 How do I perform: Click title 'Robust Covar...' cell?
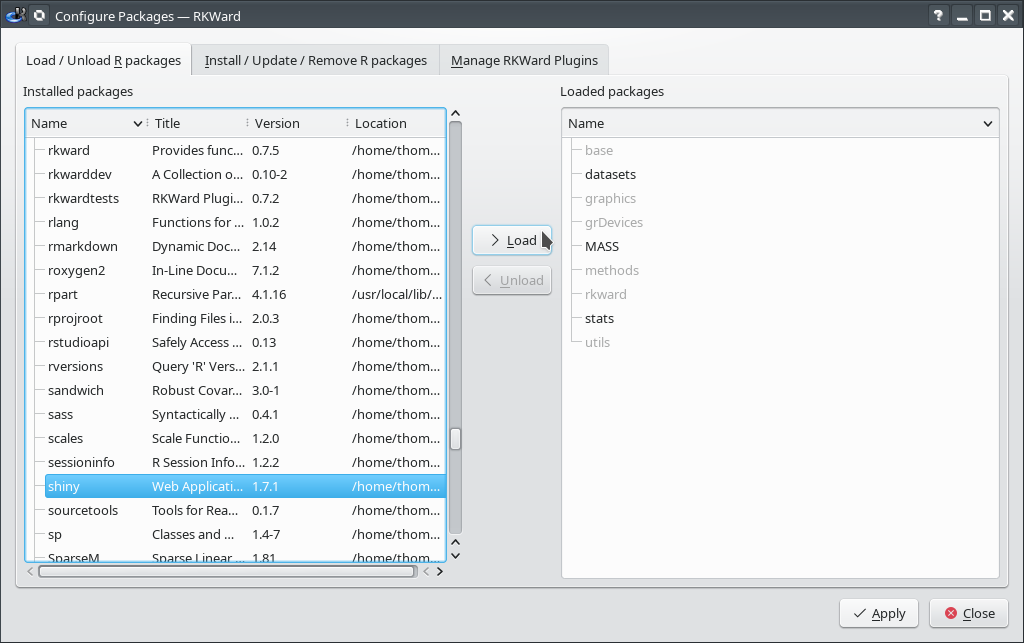[197, 390]
